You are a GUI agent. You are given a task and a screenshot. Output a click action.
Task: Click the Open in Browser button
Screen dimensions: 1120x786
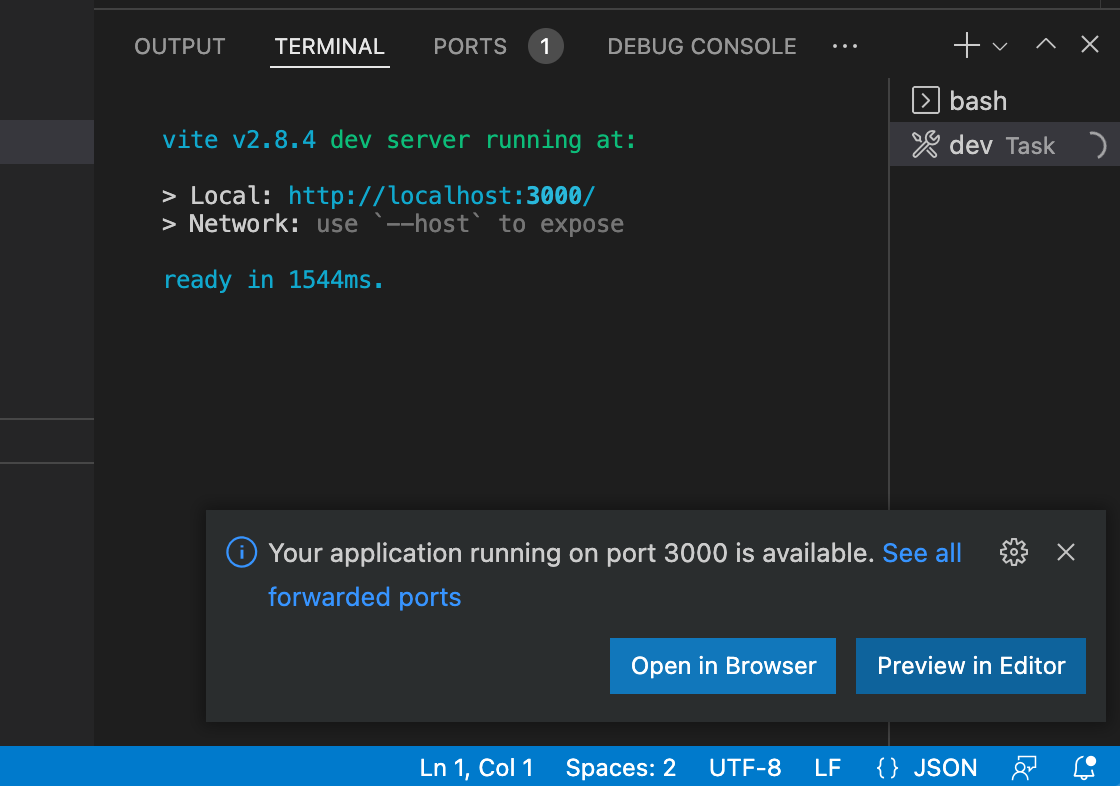pyautogui.click(x=723, y=666)
